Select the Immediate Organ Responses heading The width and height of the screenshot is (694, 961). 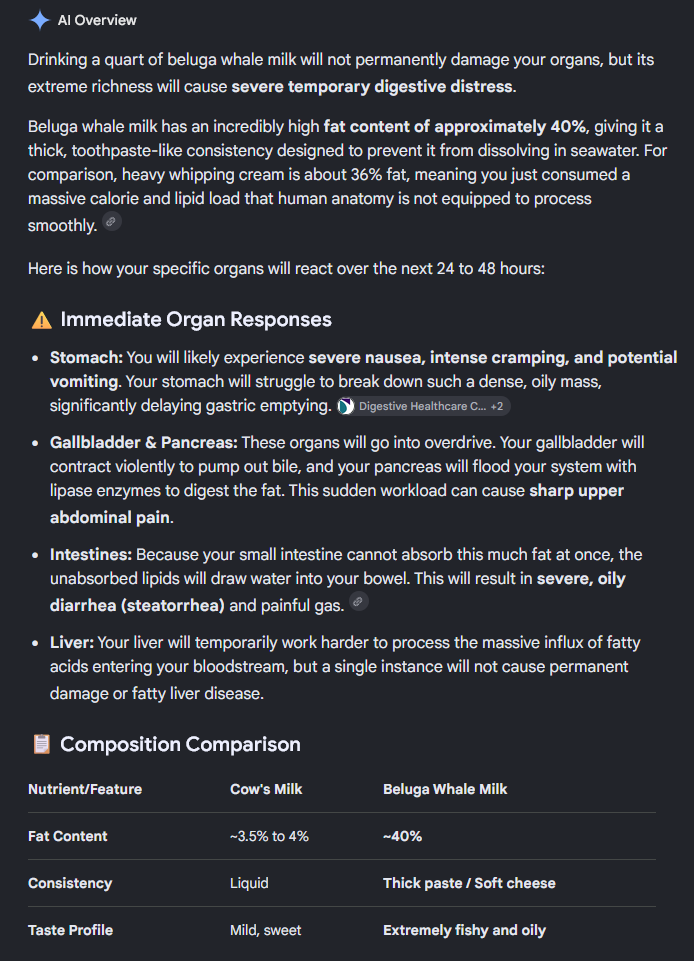pyautogui.click(x=196, y=319)
